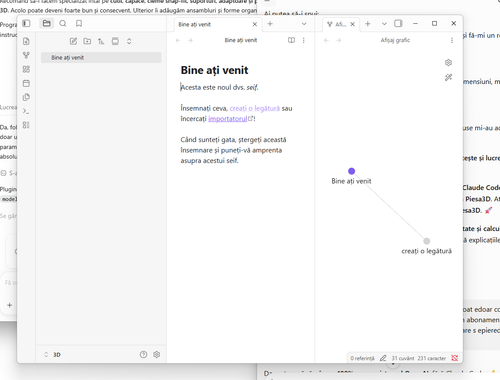Open the command palette ribbon icon

tap(26, 111)
